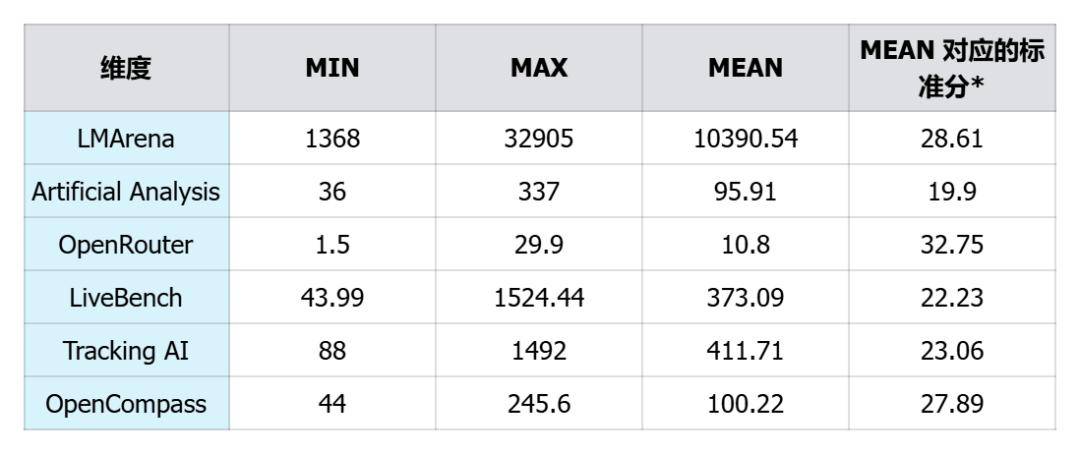Click the OpenCompass row label
The image size is (1080, 454).
(x=126, y=404)
